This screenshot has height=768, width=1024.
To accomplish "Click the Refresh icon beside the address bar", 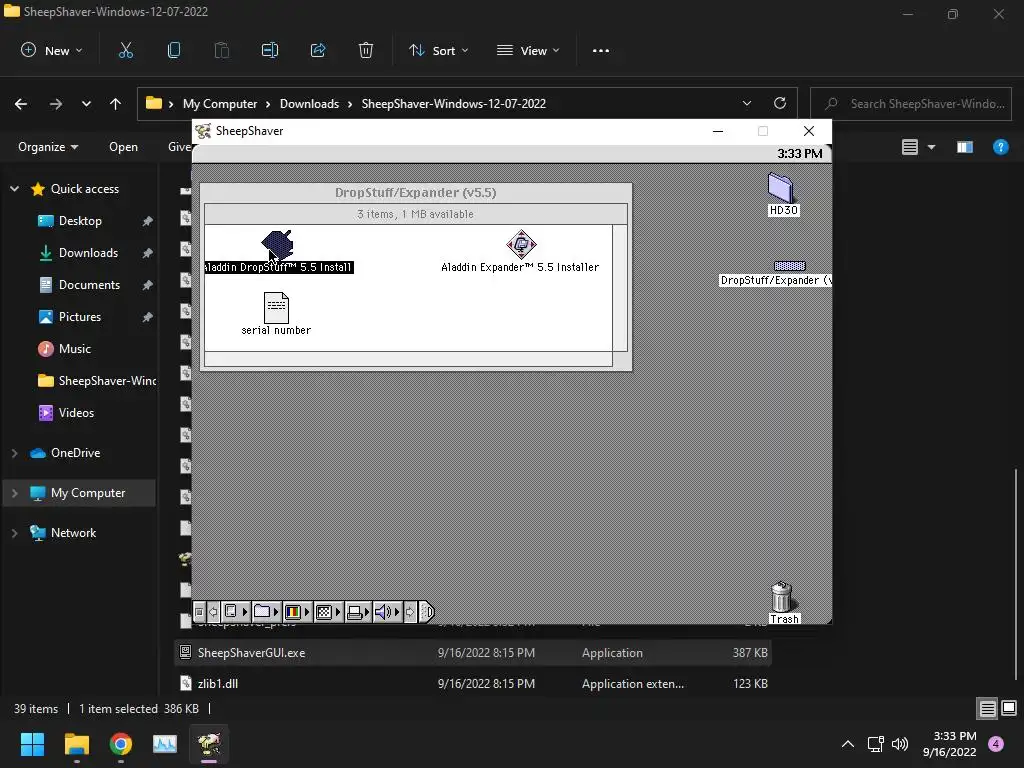I will point(780,103).
